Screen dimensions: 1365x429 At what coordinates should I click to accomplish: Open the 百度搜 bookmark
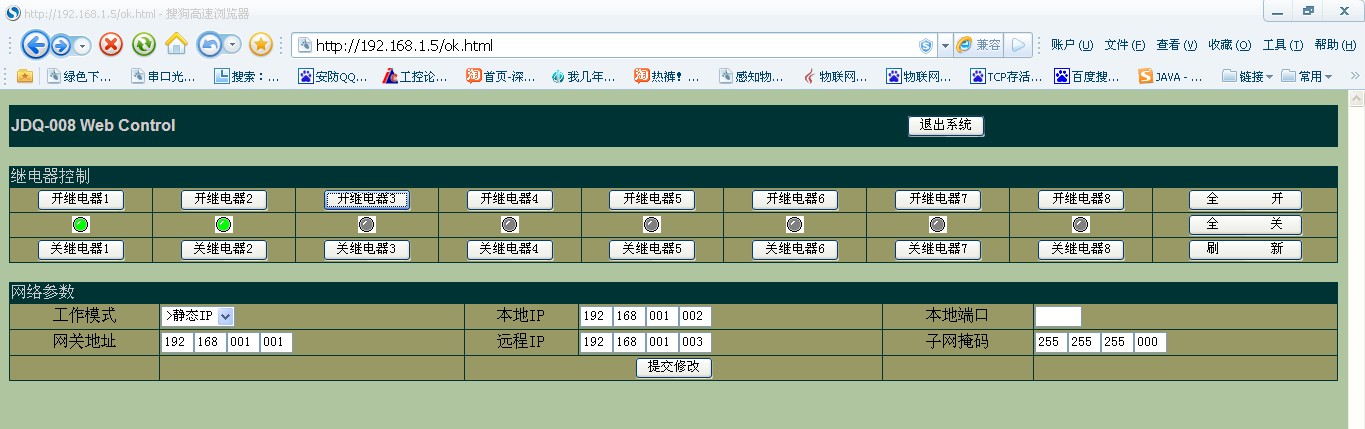point(1087,76)
